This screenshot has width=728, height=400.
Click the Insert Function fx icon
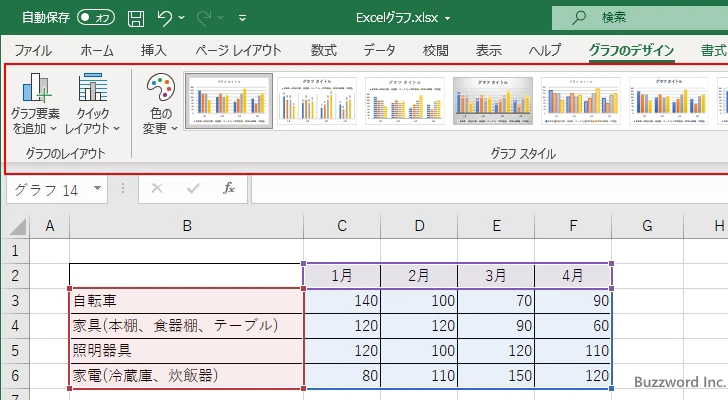229,188
